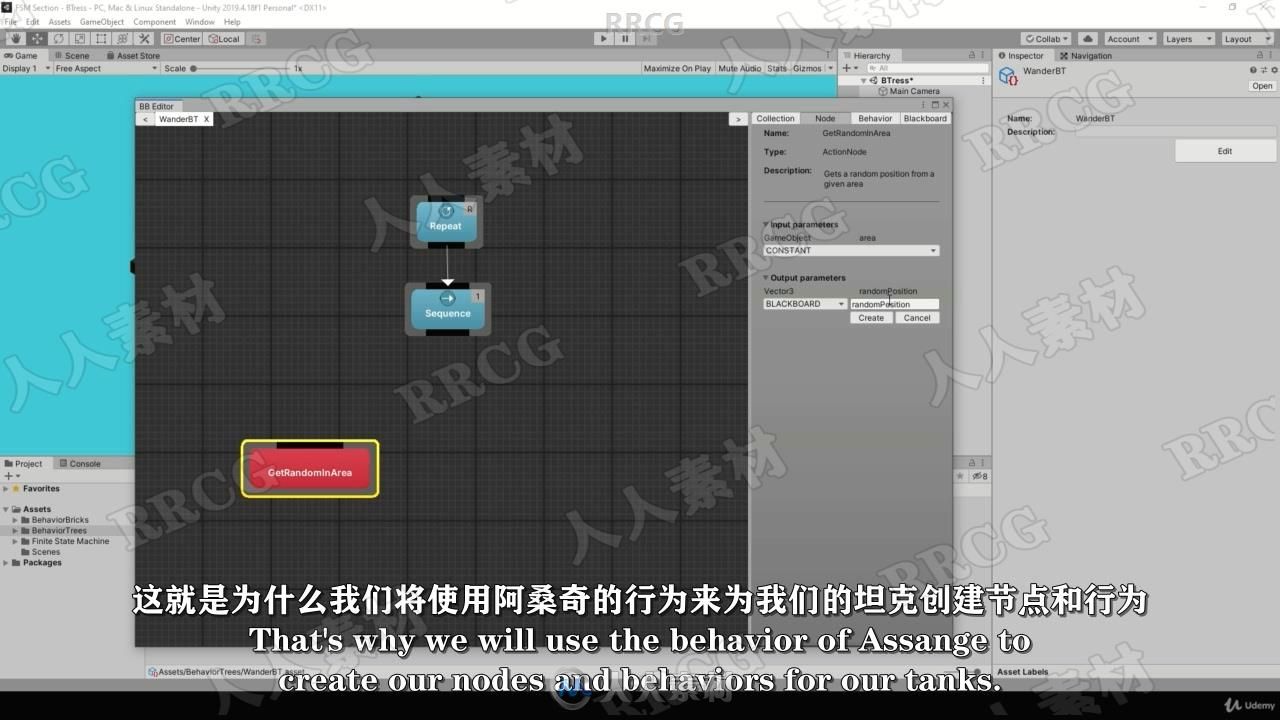Select the Rotate tool
Image resolution: width=1280 pixels, height=720 pixels.
point(59,39)
